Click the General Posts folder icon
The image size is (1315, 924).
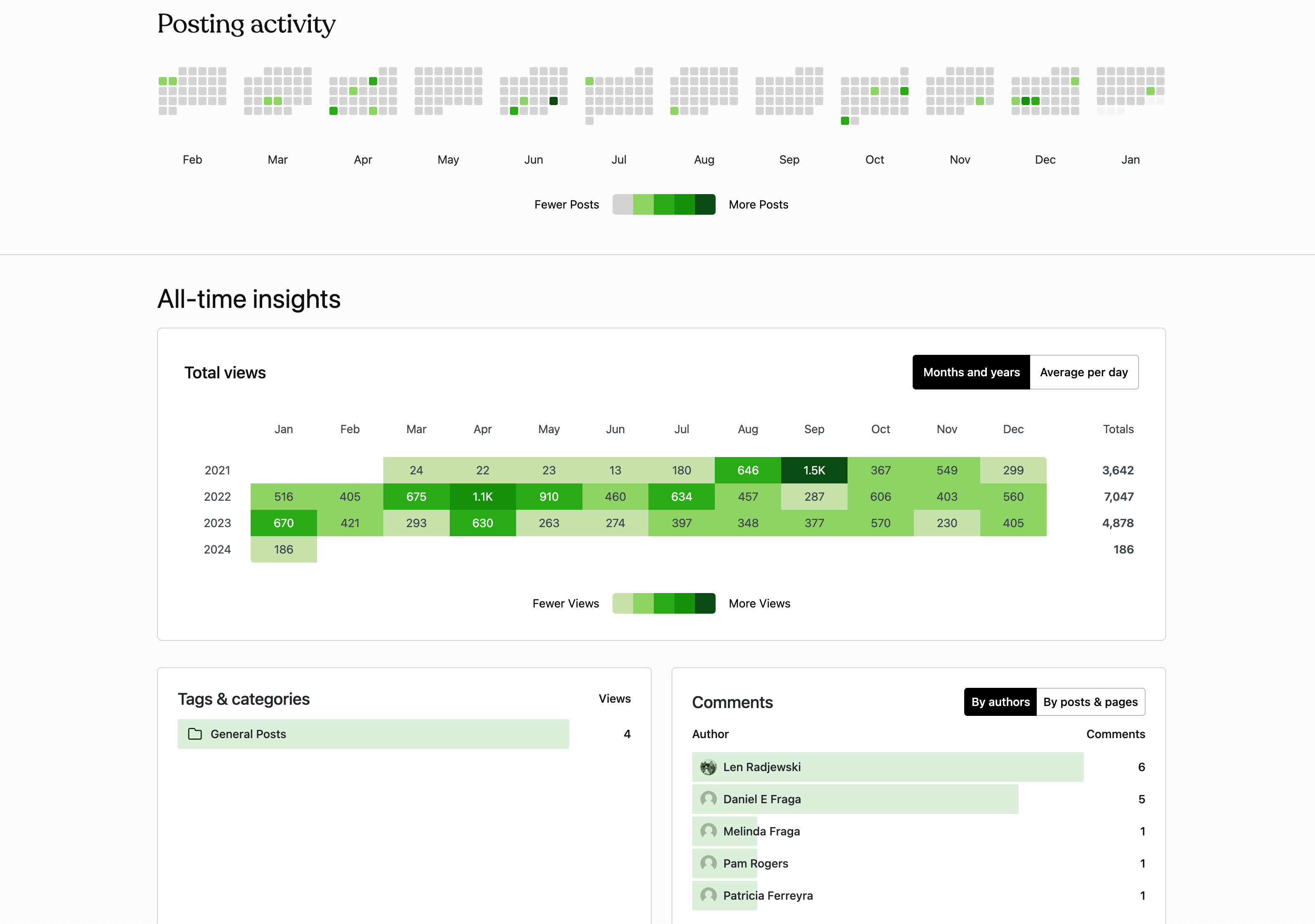[195, 734]
